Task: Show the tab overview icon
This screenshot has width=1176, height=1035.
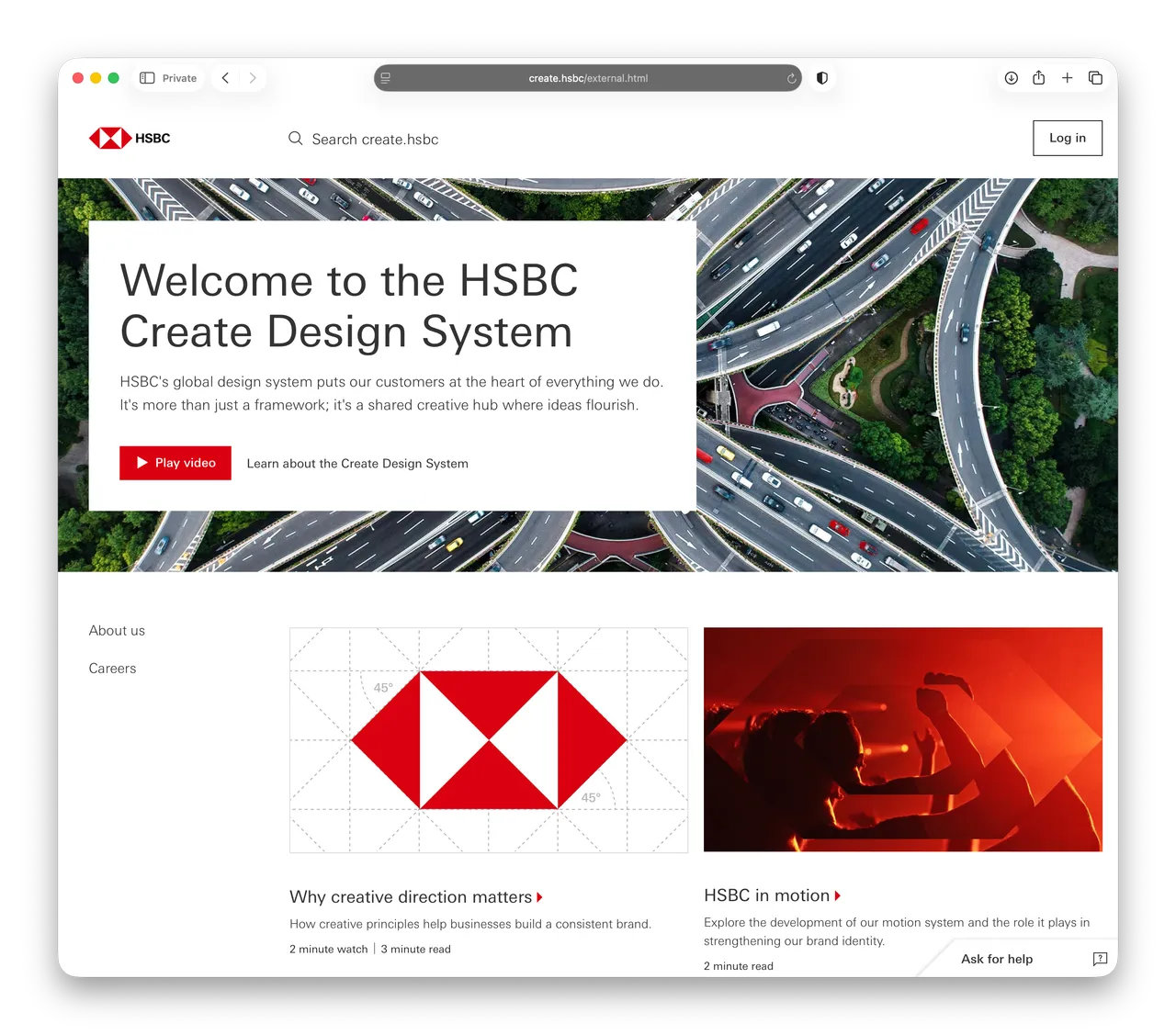Action: click(1095, 78)
